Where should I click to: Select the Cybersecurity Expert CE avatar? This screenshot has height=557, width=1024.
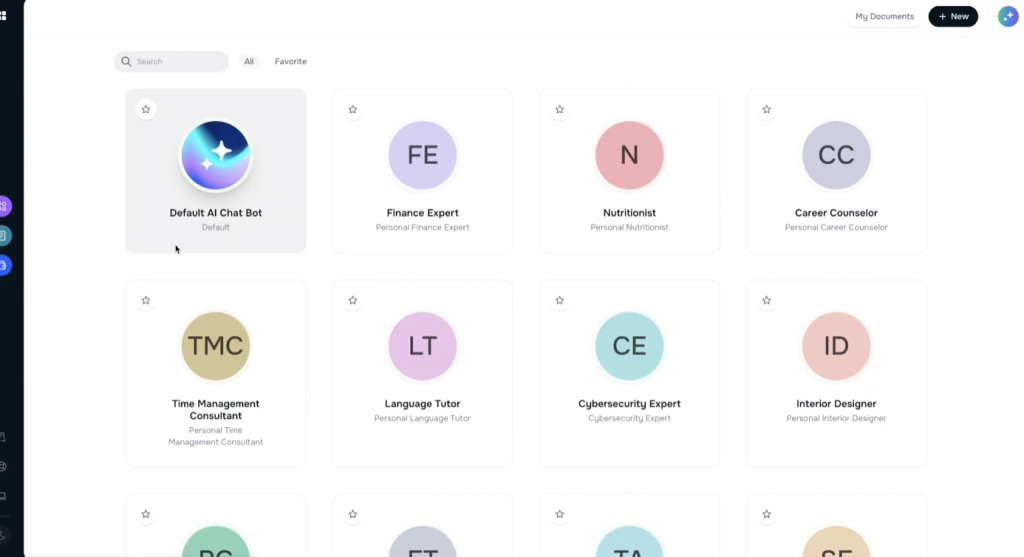(x=629, y=346)
